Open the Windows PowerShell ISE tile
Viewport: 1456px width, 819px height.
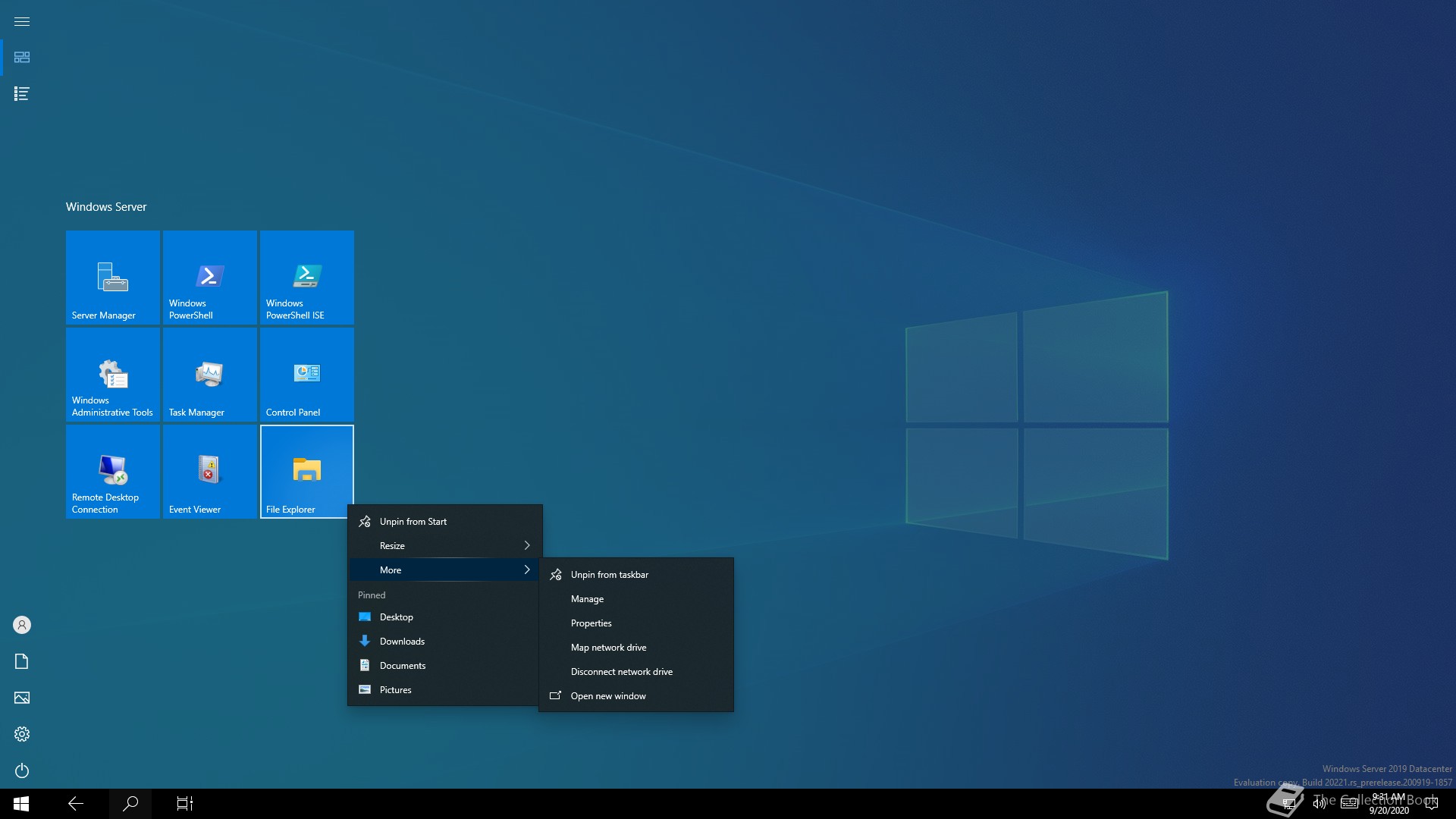307,278
